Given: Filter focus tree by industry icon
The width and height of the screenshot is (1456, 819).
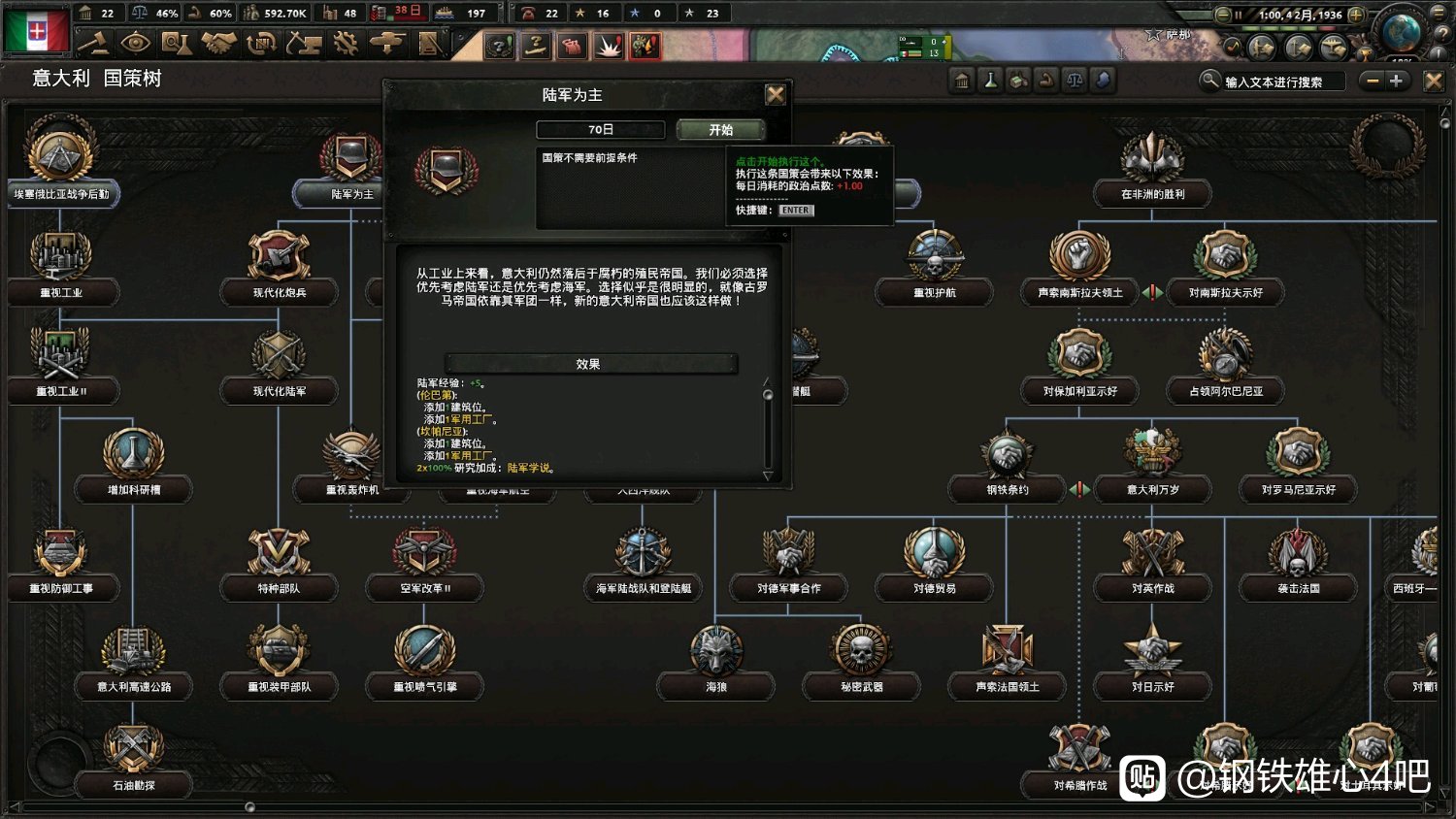Looking at the screenshot, I should coord(1018,81).
